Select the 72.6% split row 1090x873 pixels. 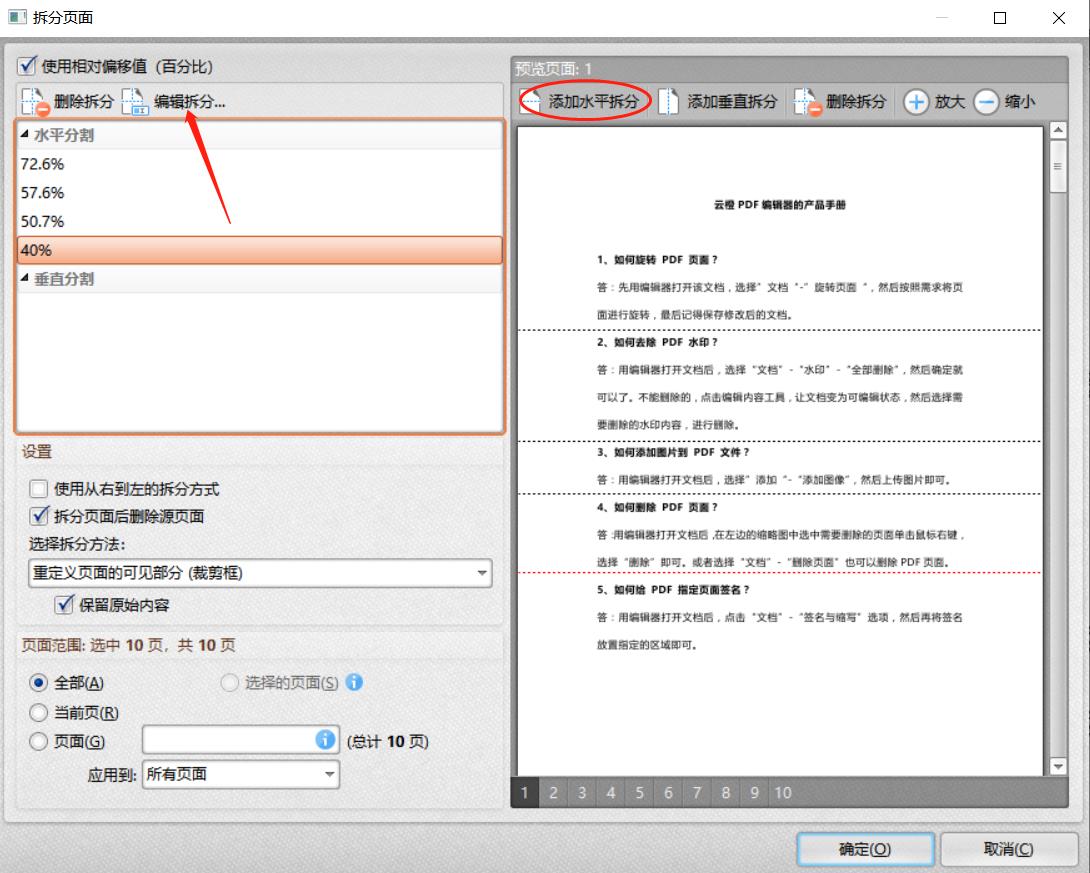(259, 164)
